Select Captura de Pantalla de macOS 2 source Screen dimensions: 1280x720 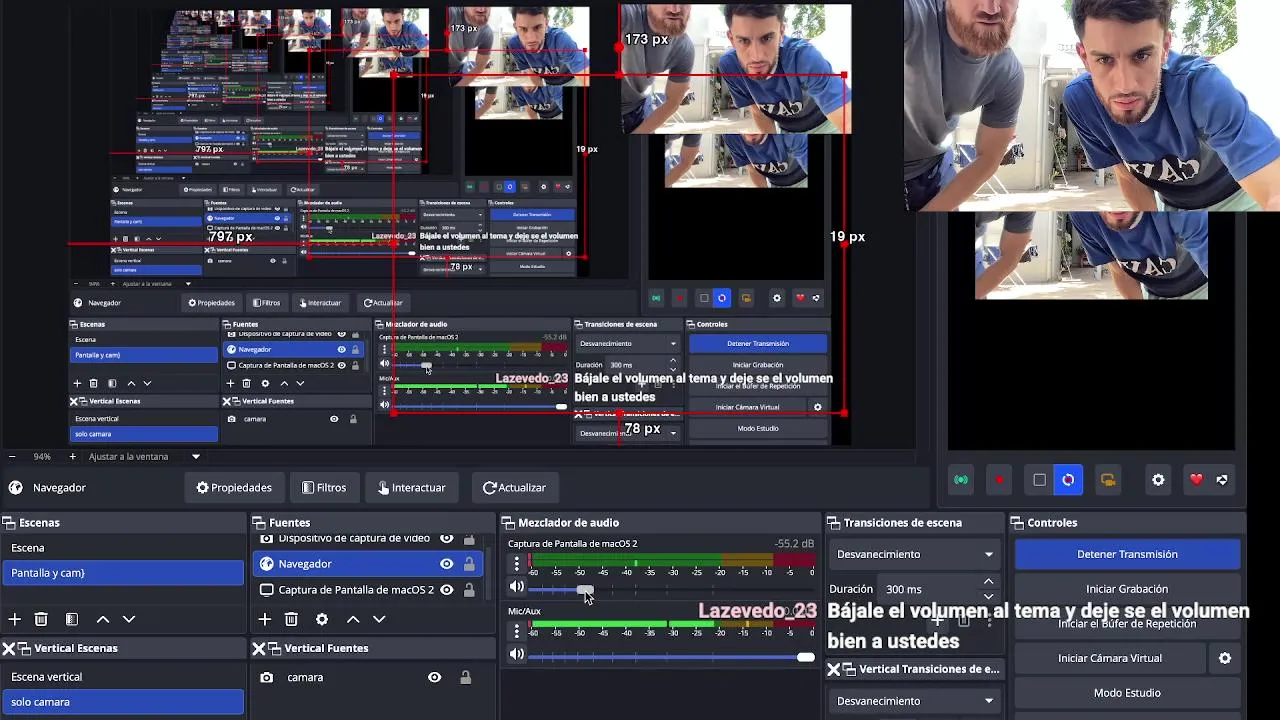point(368,590)
